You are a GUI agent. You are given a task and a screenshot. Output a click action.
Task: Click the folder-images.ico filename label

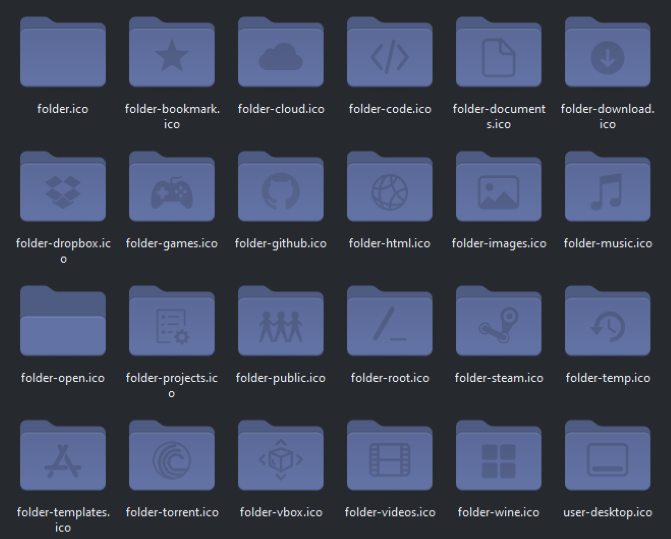(499, 243)
